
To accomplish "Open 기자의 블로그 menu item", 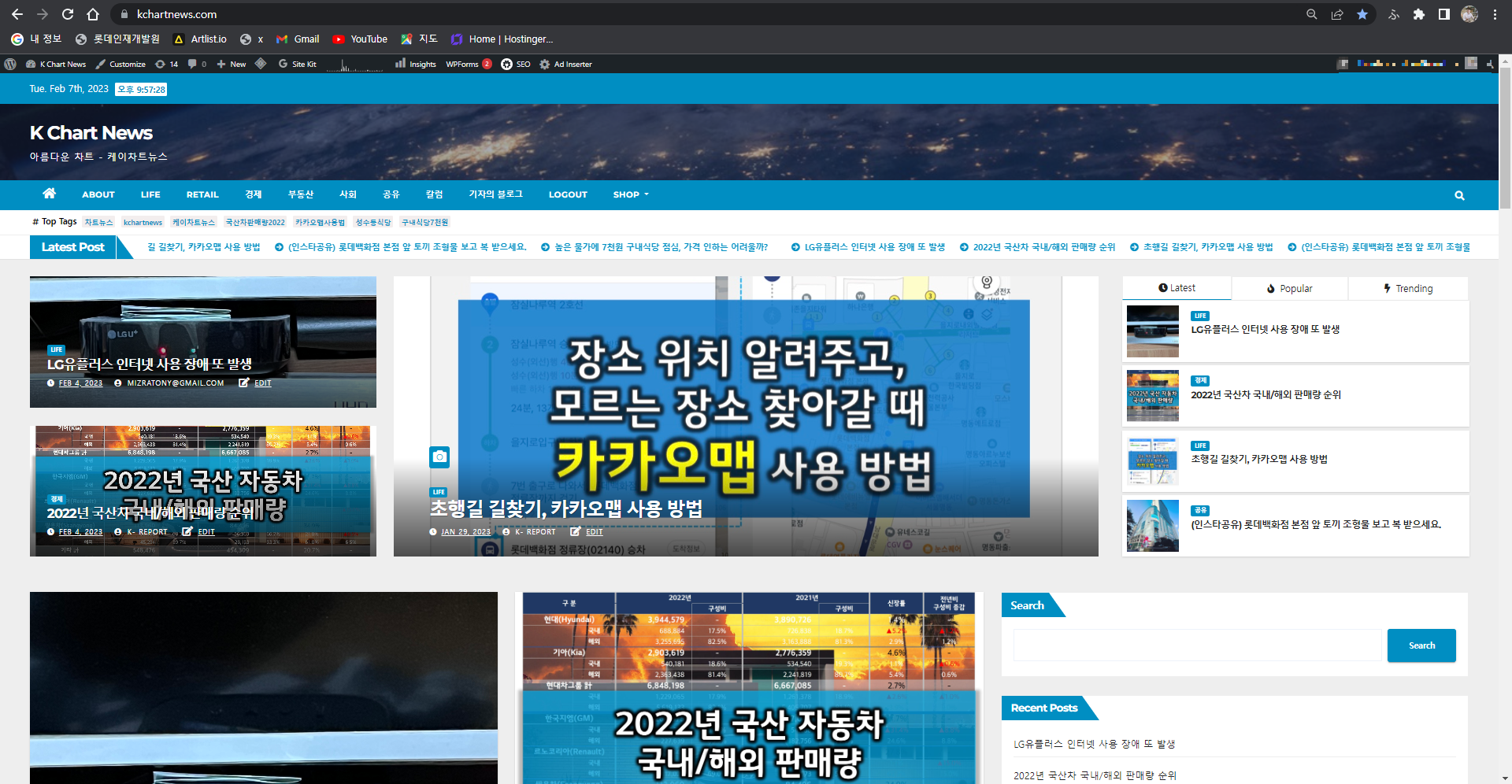I will coord(495,194).
